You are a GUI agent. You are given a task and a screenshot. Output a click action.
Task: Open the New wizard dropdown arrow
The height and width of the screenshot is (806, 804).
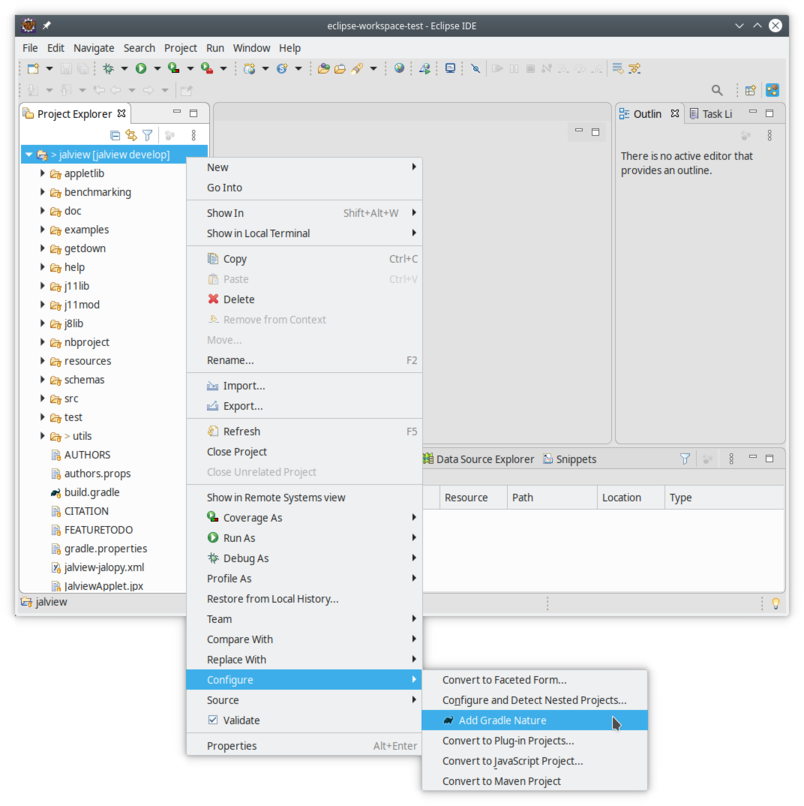(49, 68)
